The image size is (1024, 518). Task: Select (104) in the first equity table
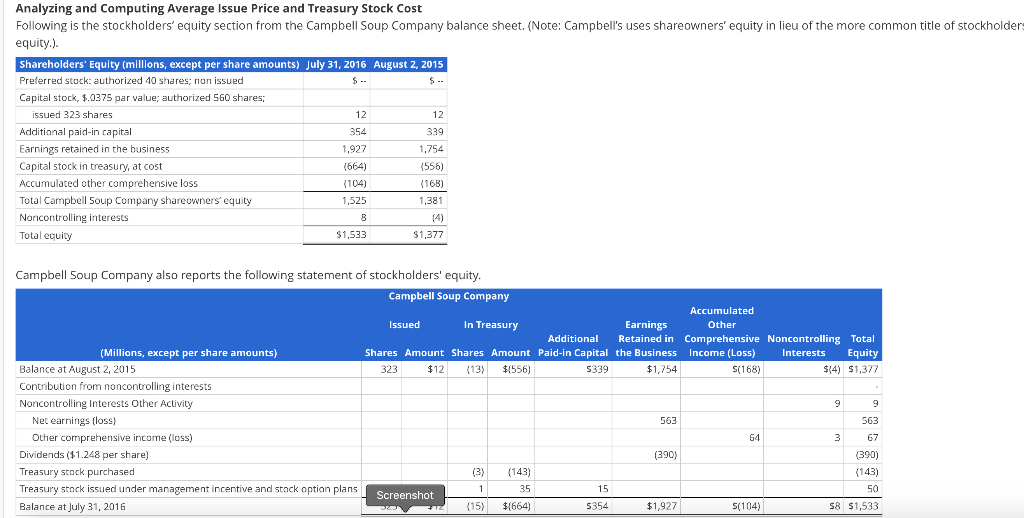click(355, 183)
